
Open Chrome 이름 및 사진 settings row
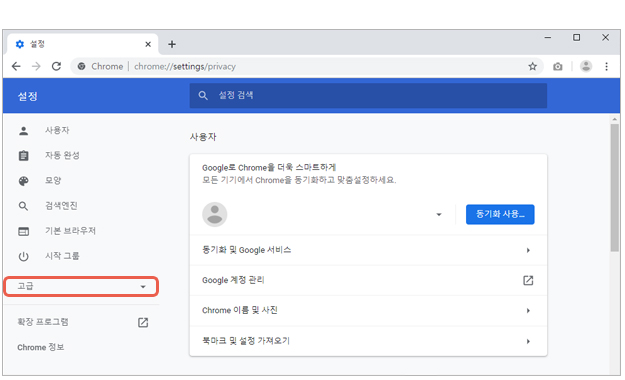(x=368, y=310)
